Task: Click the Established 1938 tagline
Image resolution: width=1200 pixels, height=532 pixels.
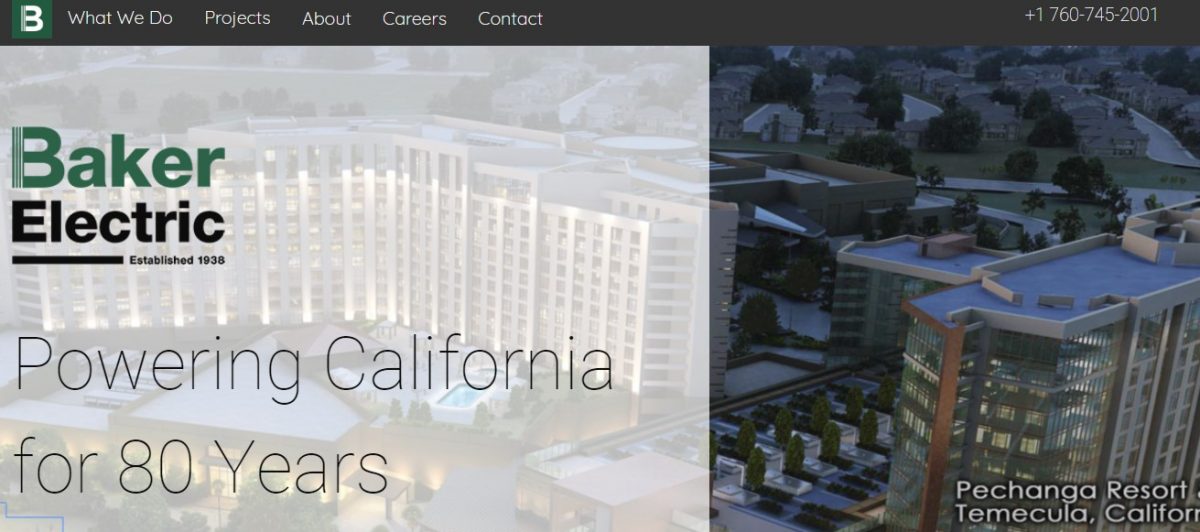Action: (177, 259)
